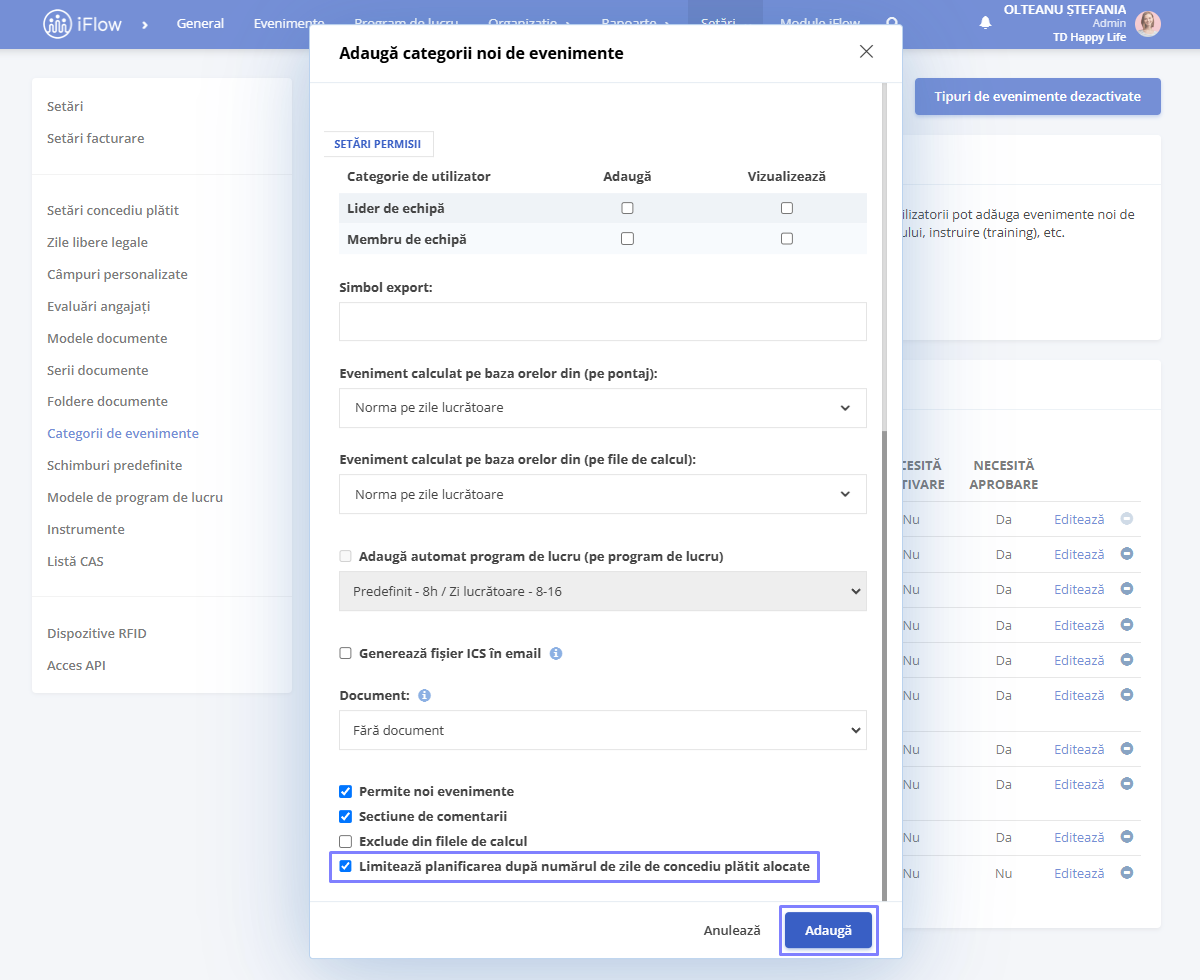Click Tipuri de evenimente dezactivate button
The width and height of the screenshot is (1200, 980).
(x=1038, y=97)
